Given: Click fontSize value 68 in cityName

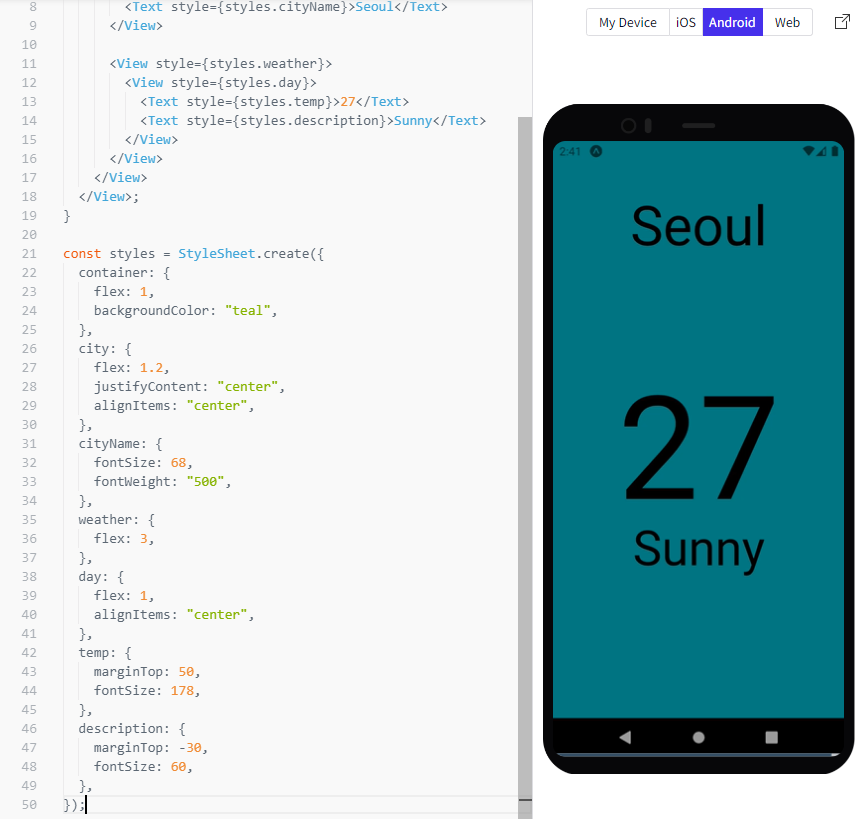Looking at the screenshot, I should (x=178, y=463).
